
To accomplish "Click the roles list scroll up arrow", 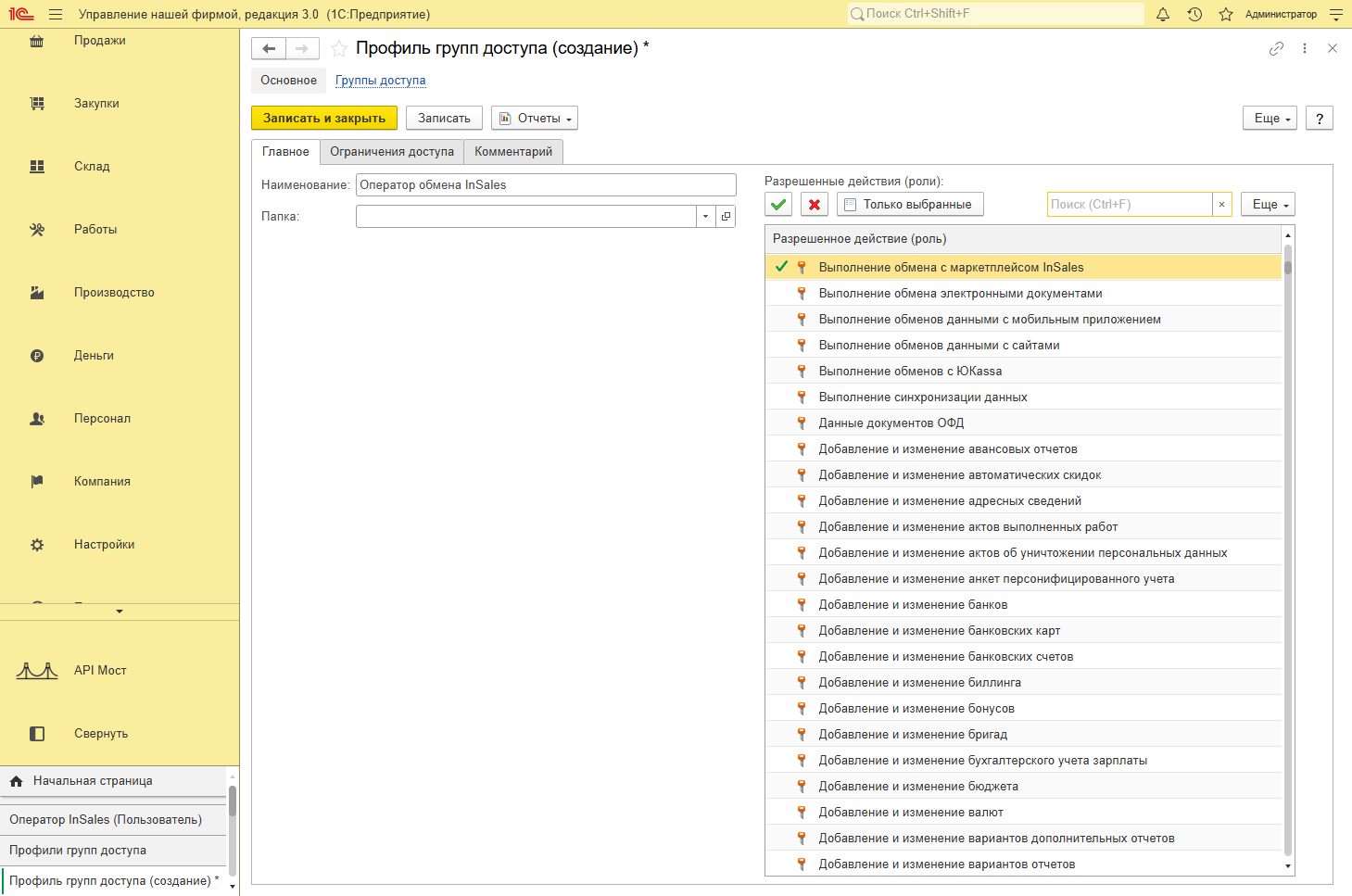I will (1288, 235).
